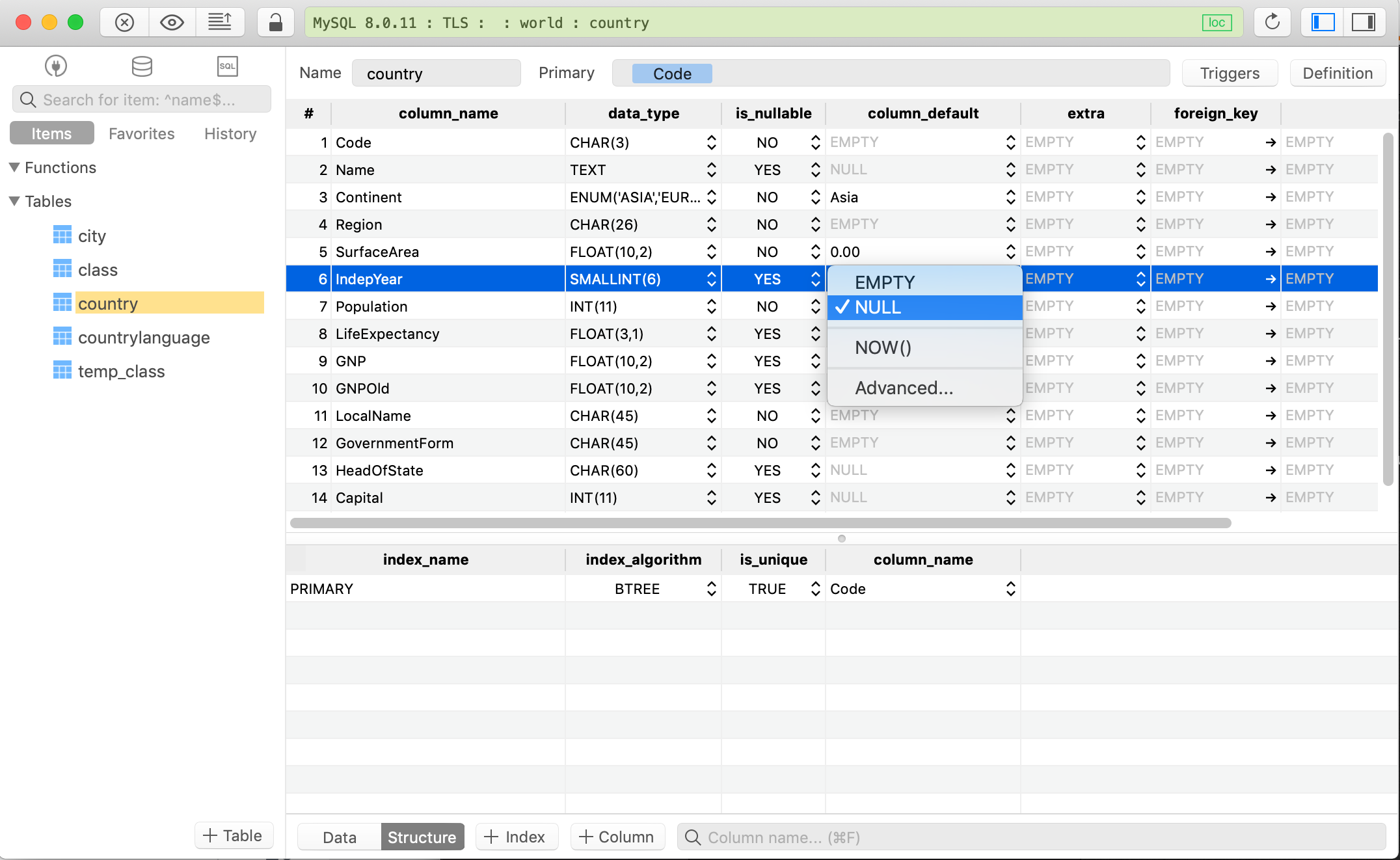Viewport: 1400px width, 860px height.
Task: Select NOW() from the column default menu
Action: 883,348
